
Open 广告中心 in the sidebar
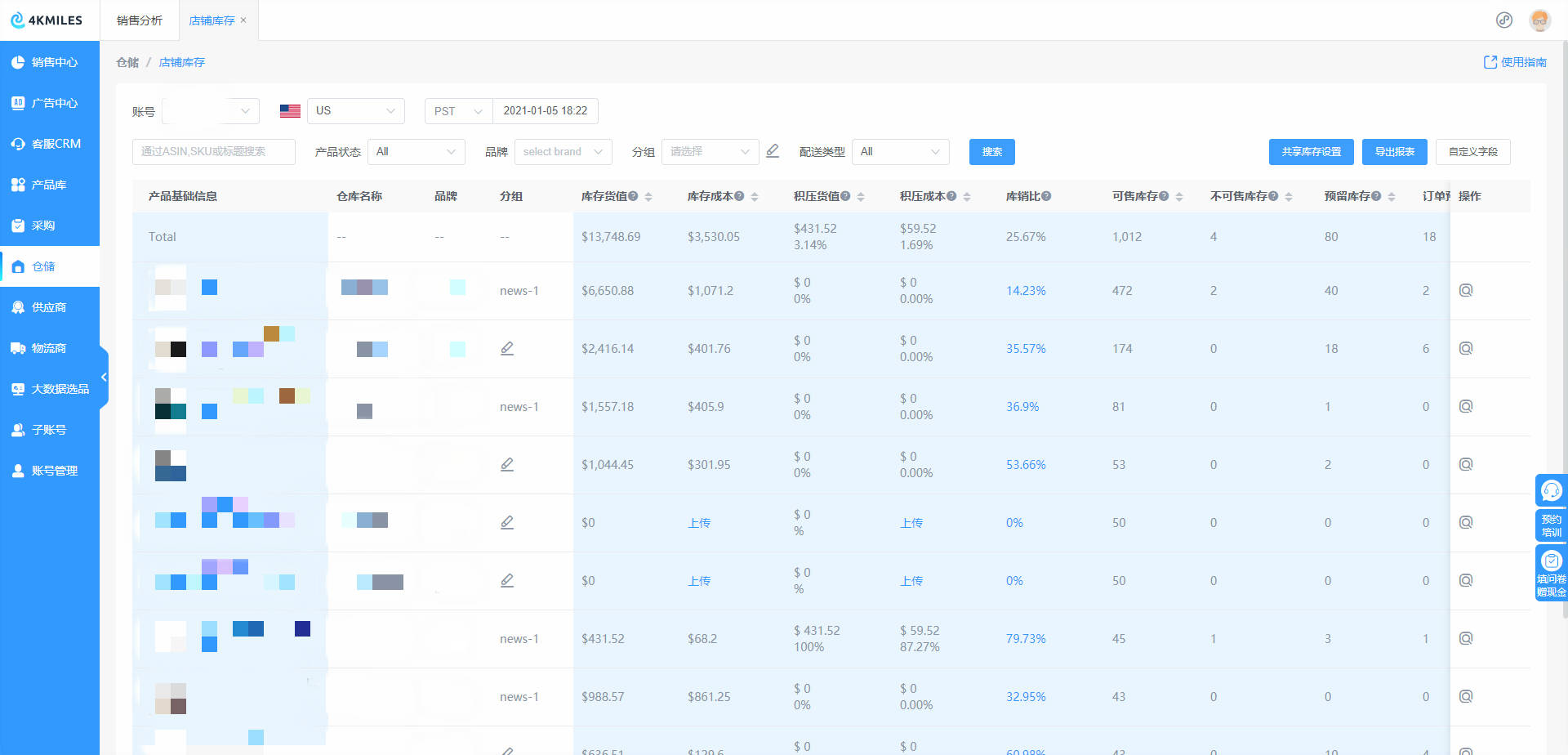pyautogui.click(x=49, y=103)
